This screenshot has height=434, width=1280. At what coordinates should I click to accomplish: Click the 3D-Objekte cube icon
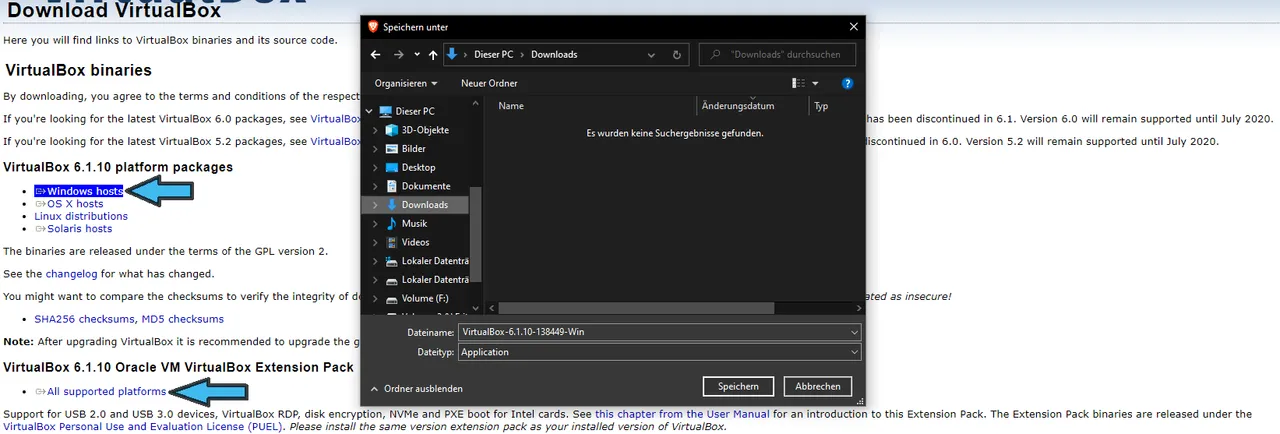[391, 130]
